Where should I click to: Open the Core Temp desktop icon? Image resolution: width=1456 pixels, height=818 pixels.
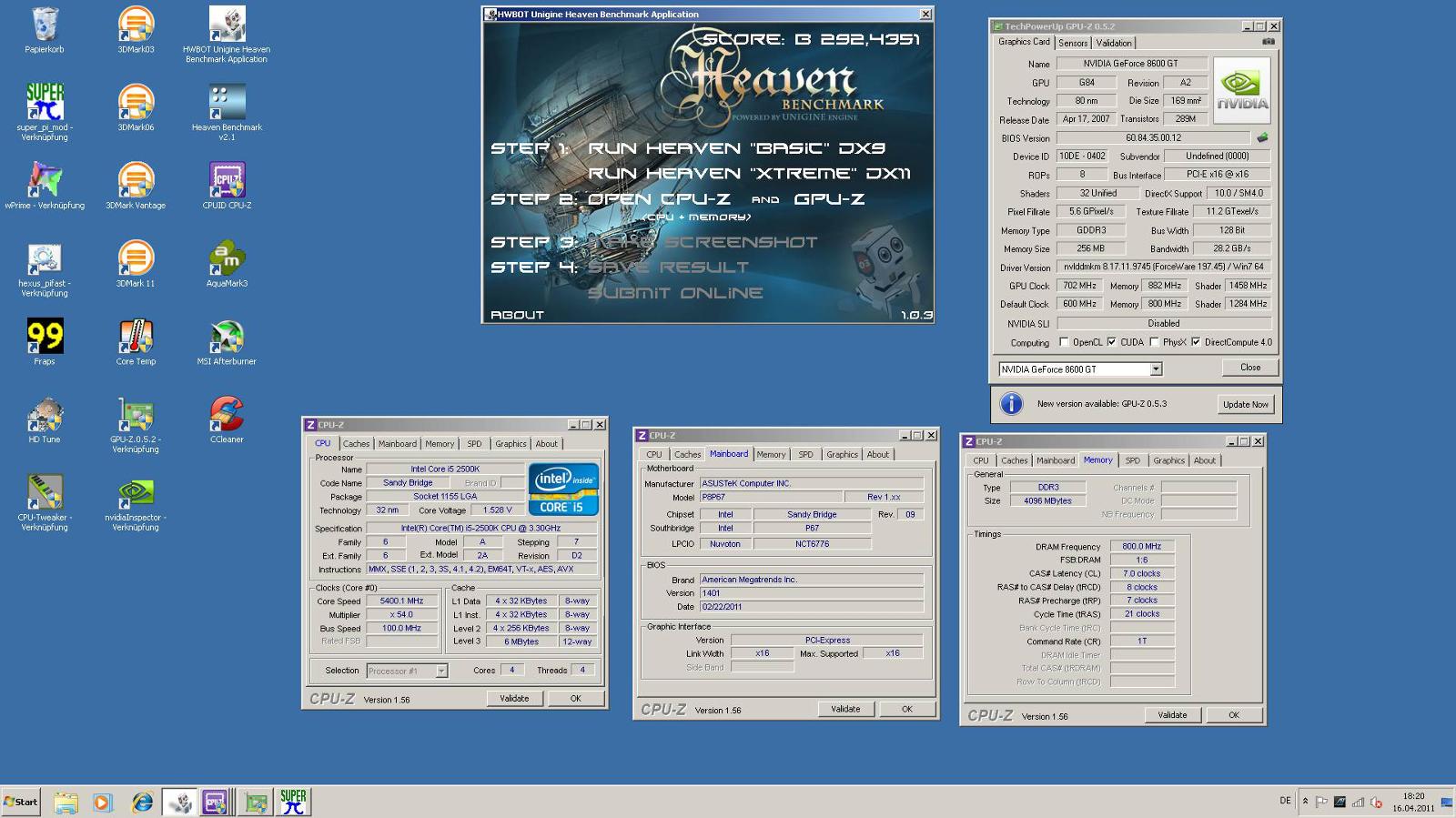pyautogui.click(x=136, y=337)
